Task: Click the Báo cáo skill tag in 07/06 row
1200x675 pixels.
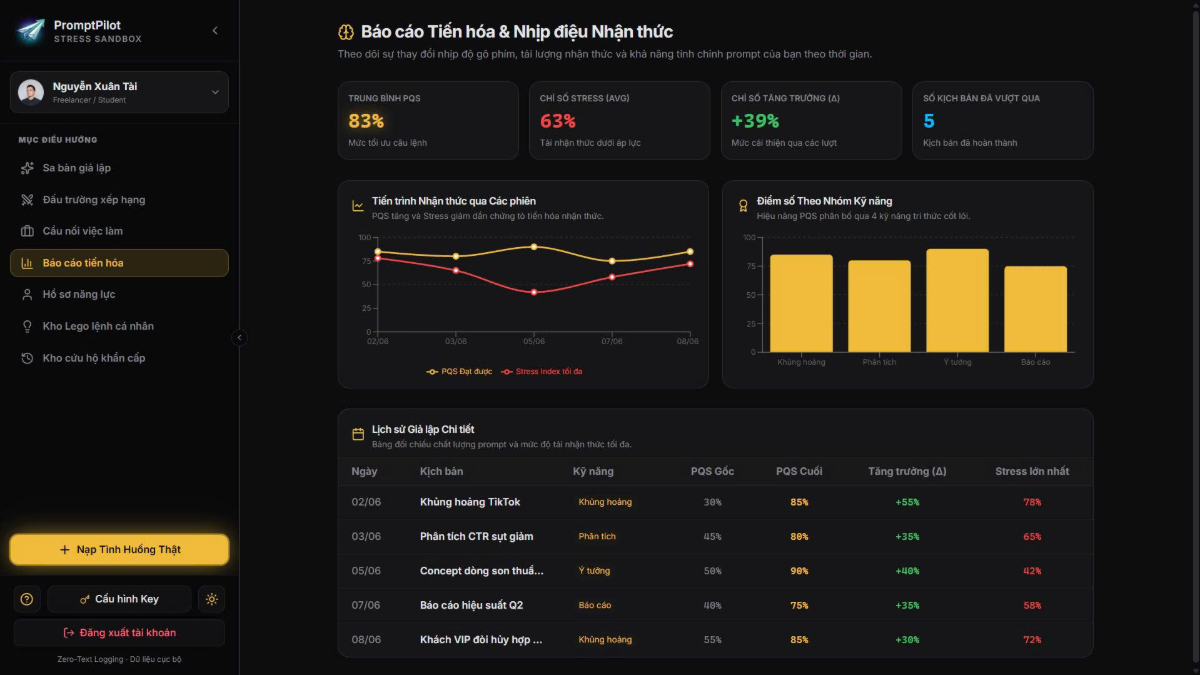Action: (595, 605)
